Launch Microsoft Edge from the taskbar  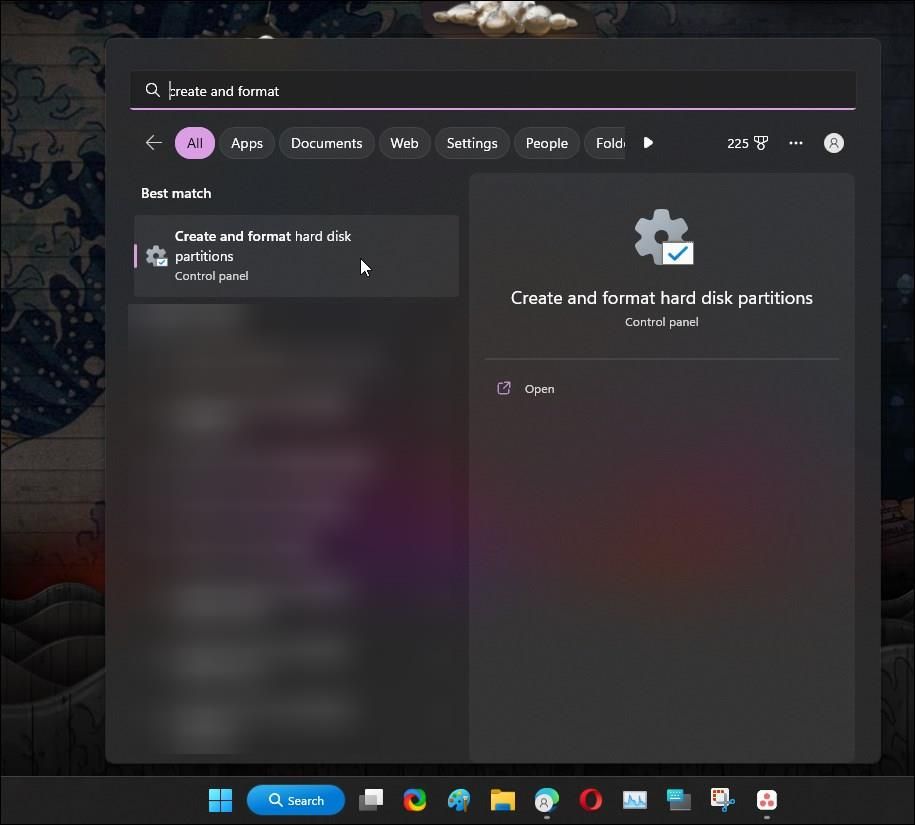pyautogui.click(x=415, y=800)
